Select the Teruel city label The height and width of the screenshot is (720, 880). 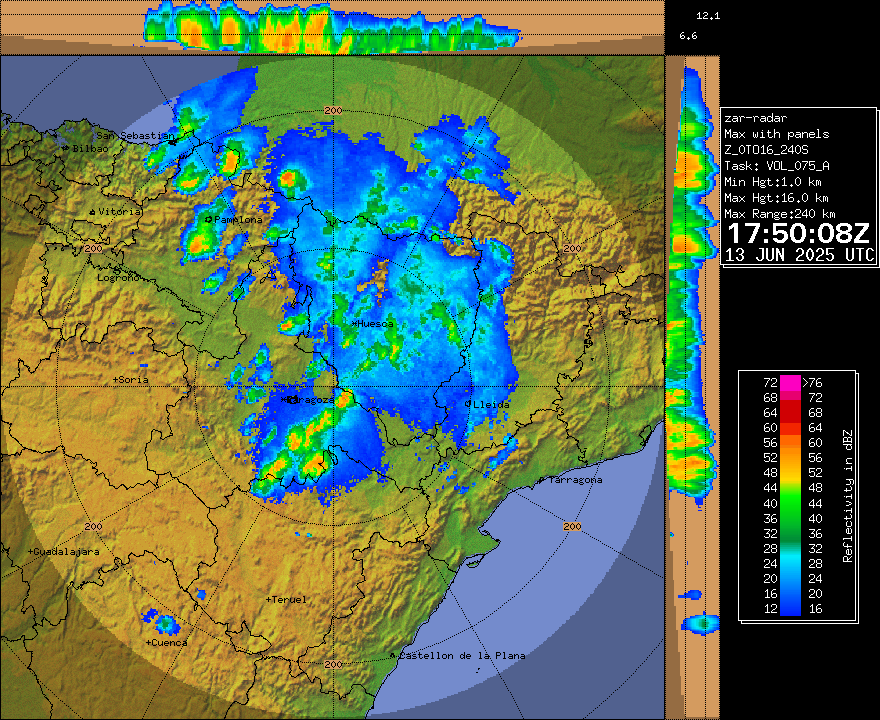(x=289, y=599)
